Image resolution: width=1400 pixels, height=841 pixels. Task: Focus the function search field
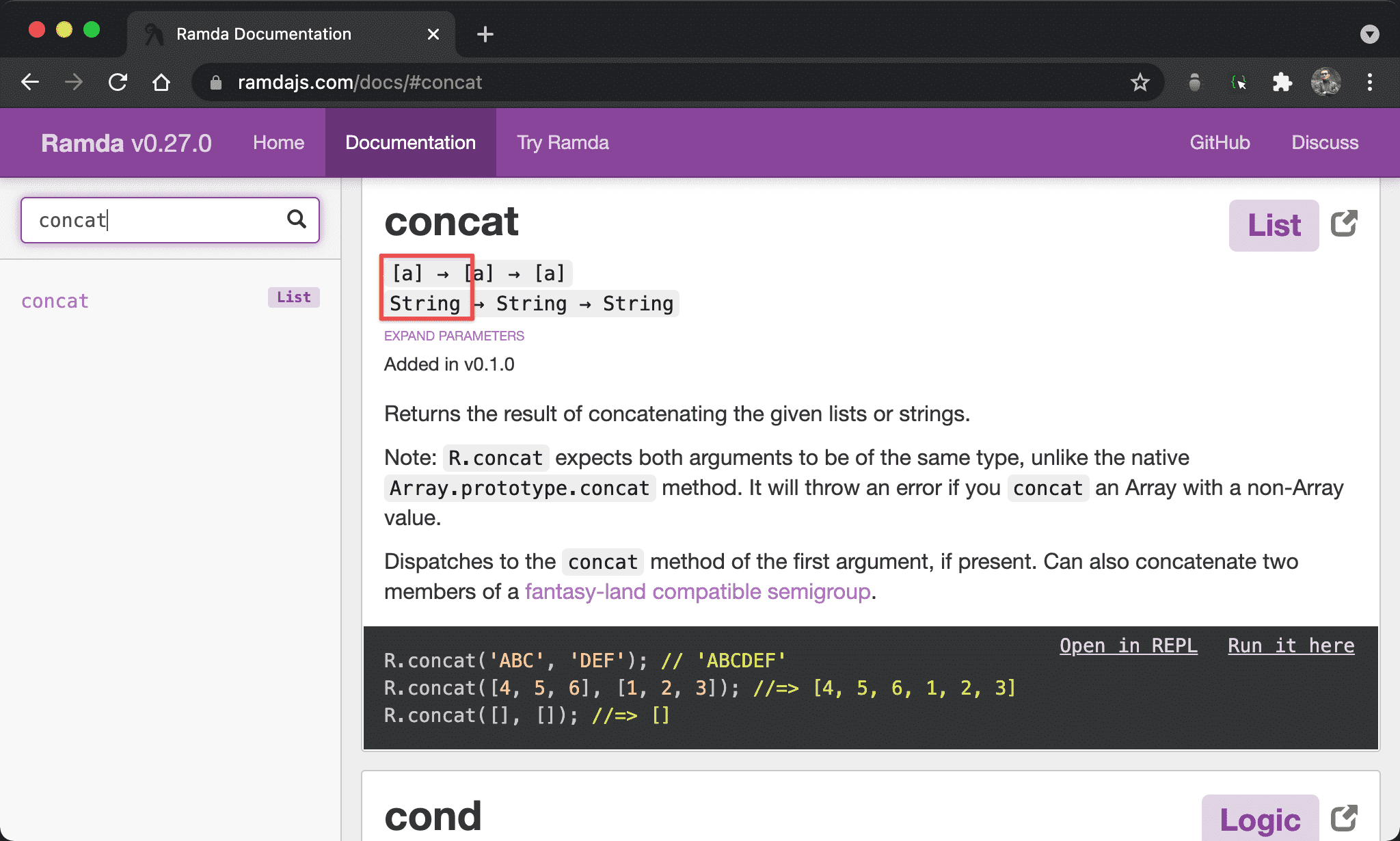pyautogui.click(x=170, y=220)
